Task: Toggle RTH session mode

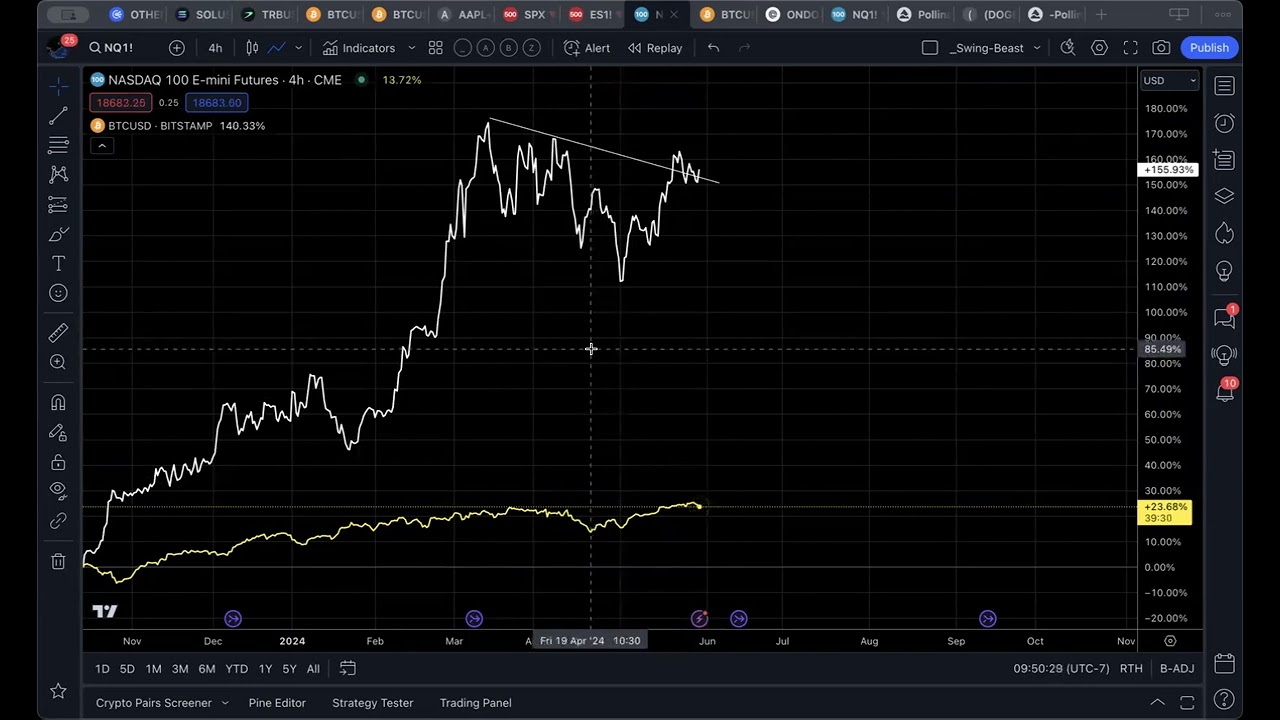Action: [1131, 669]
